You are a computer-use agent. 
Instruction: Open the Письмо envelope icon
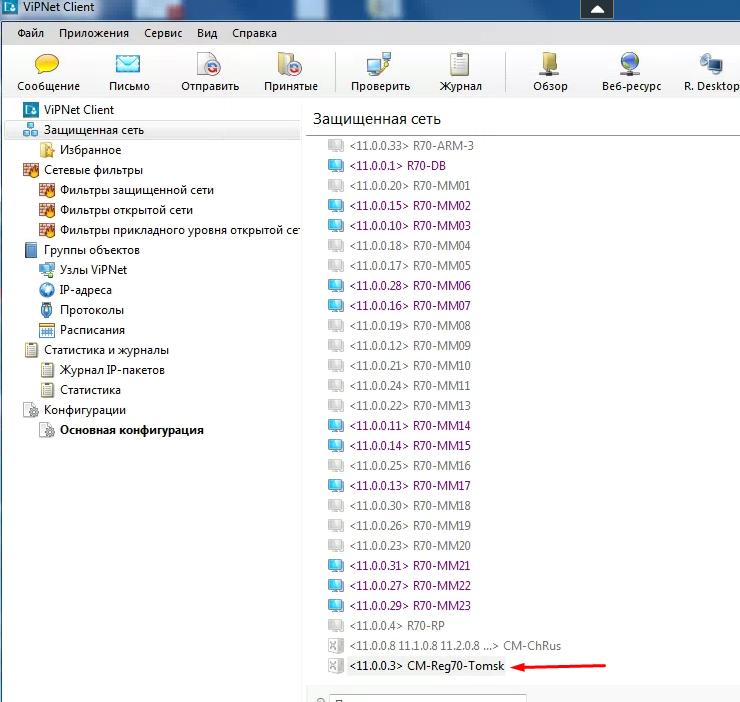click(128, 66)
